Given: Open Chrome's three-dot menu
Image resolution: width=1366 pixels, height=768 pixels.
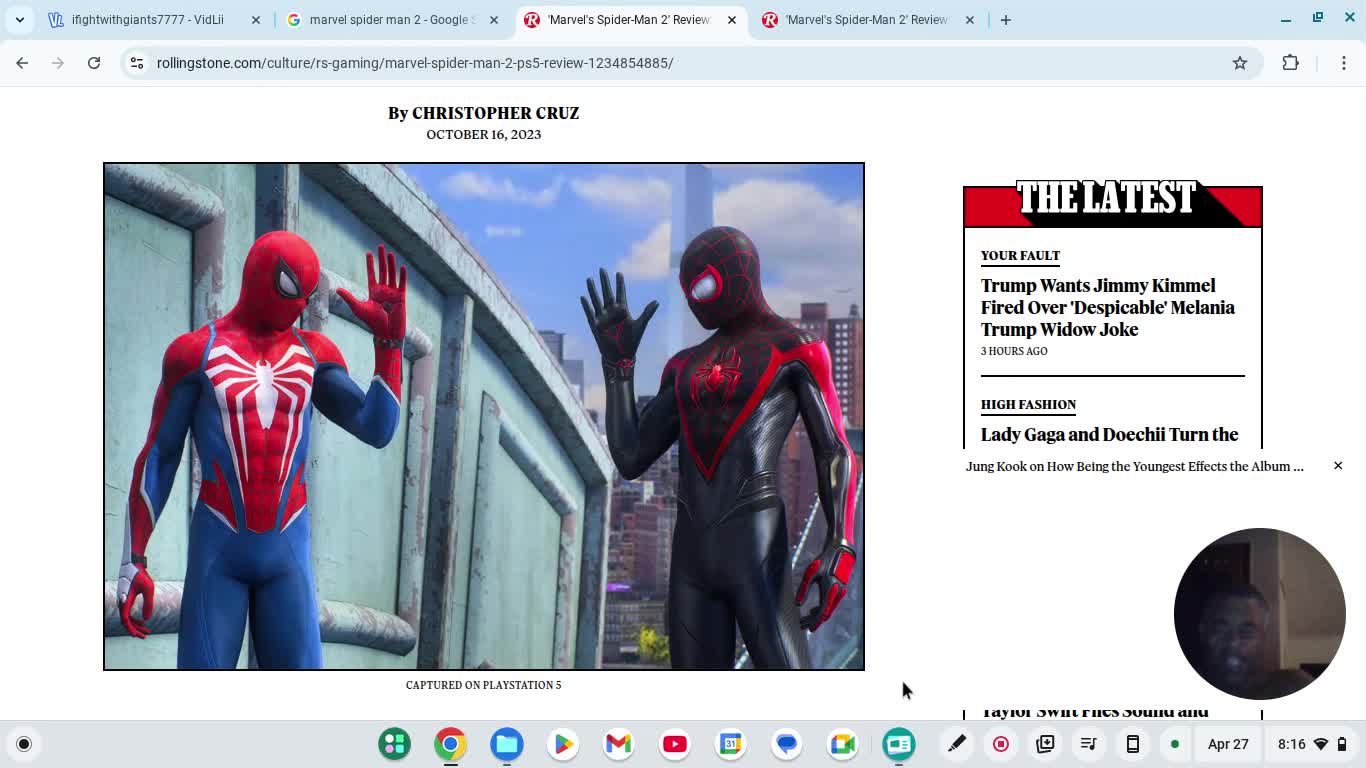Looking at the screenshot, I should [1345, 62].
